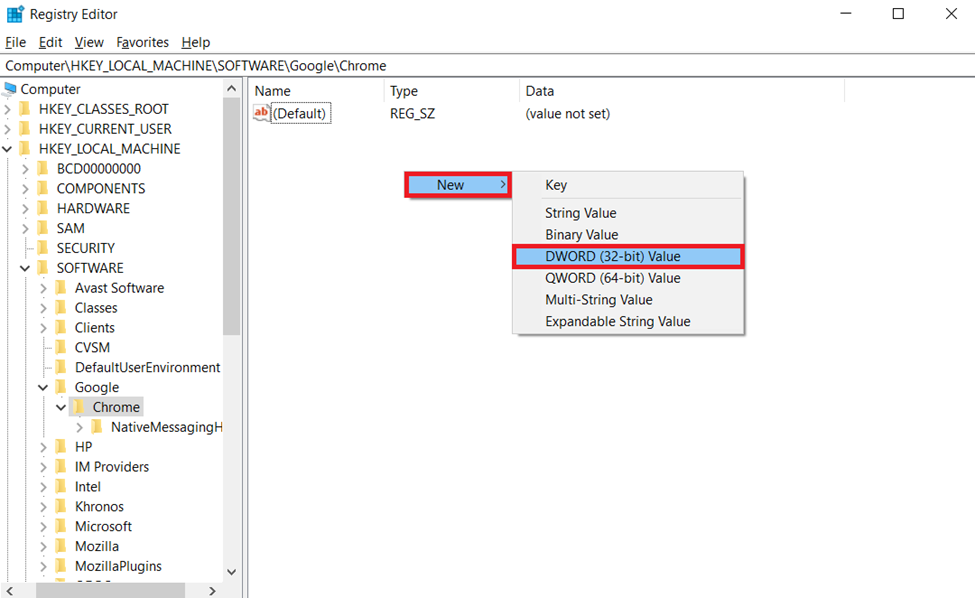Choose DWORD (32-bit) Value from submenu
Screen dimensions: 975x598
pyautogui.click(x=612, y=256)
